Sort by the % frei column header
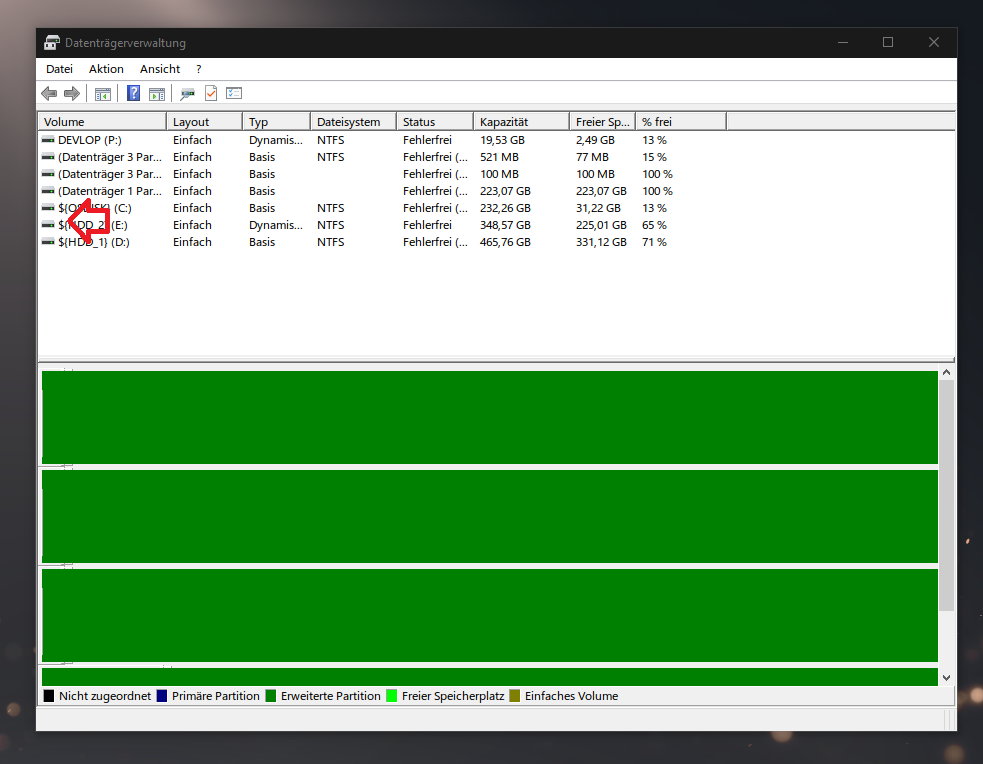Screen dimensions: 983x764 pos(681,122)
